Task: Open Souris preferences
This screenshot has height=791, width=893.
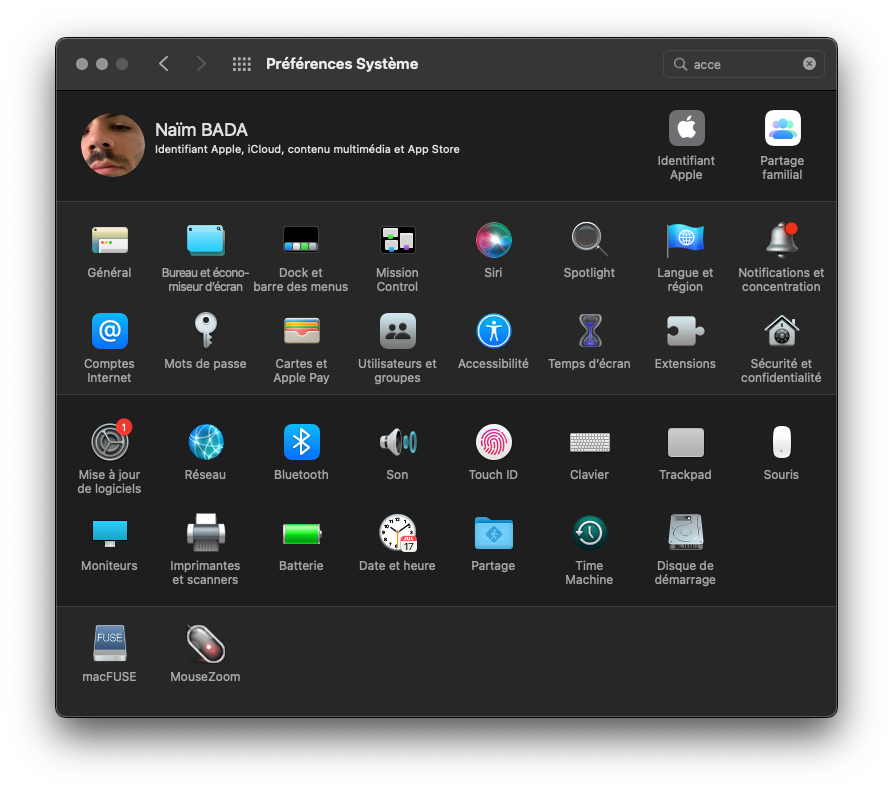Action: click(x=781, y=442)
